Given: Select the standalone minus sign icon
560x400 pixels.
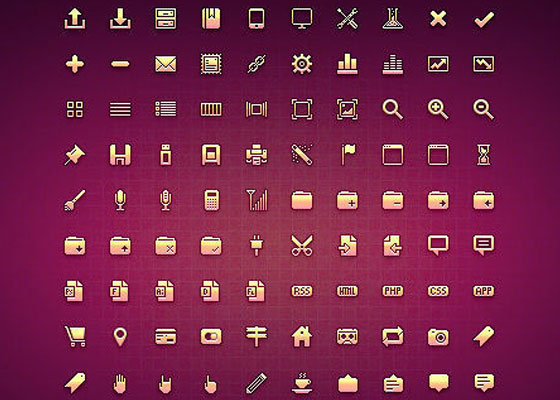Looking at the screenshot, I should tap(120, 64).
